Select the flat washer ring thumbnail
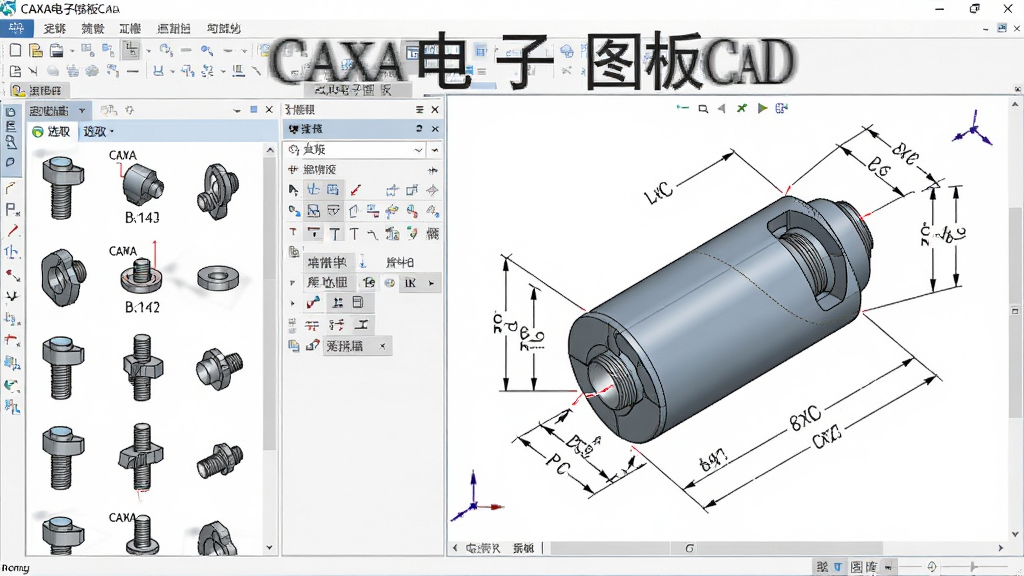The image size is (1024, 576). [218, 278]
